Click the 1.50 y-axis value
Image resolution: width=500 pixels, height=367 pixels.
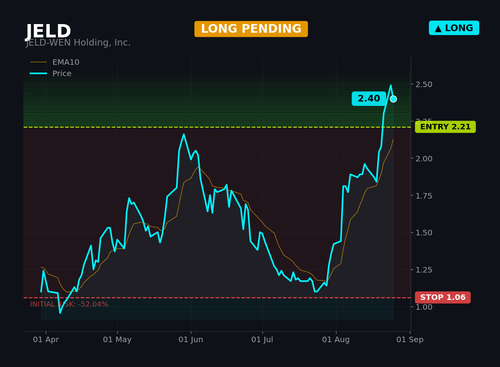(x=424, y=233)
